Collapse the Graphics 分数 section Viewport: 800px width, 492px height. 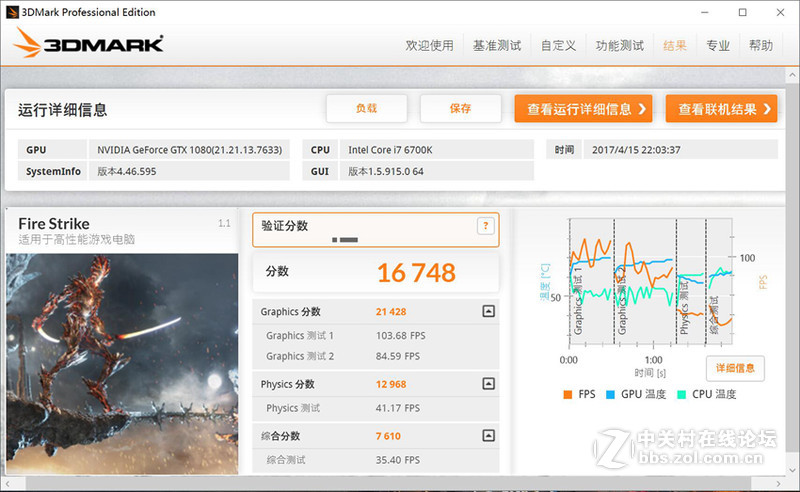(488, 311)
